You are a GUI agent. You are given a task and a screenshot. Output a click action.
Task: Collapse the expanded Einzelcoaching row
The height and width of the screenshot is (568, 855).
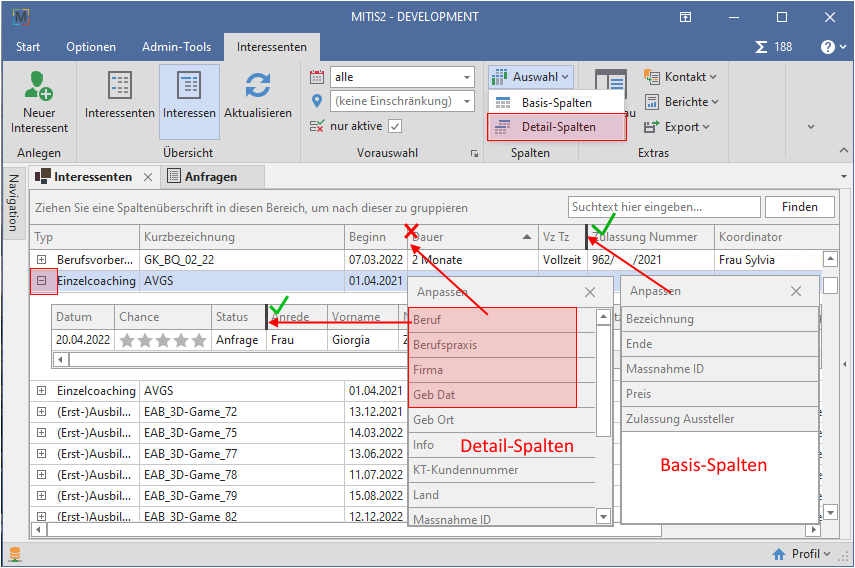coord(42,281)
